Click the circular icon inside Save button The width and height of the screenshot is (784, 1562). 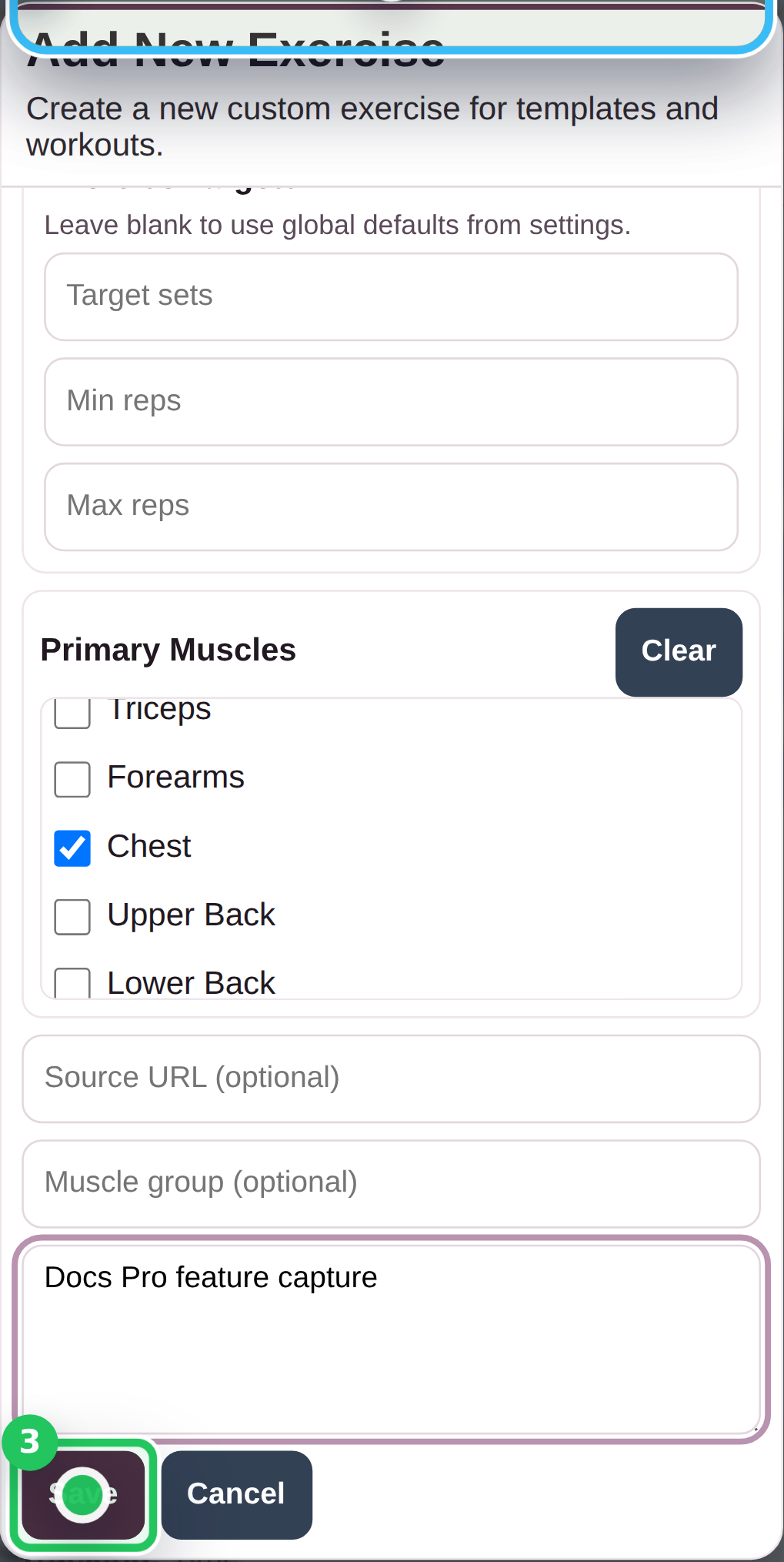point(83,1493)
